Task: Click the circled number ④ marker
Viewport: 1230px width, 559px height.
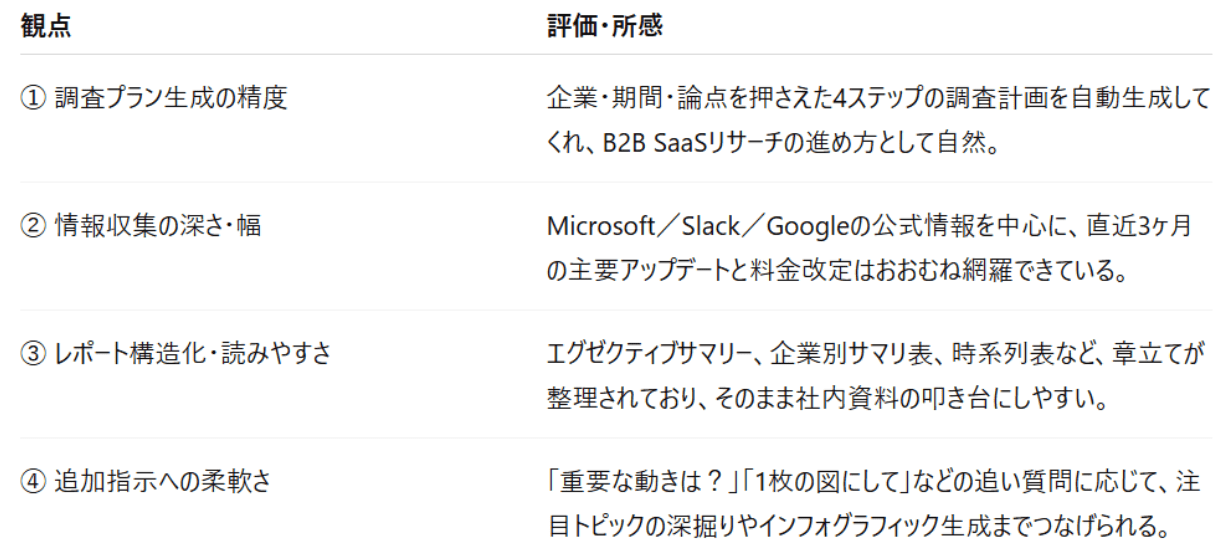Action: (32, 482)
